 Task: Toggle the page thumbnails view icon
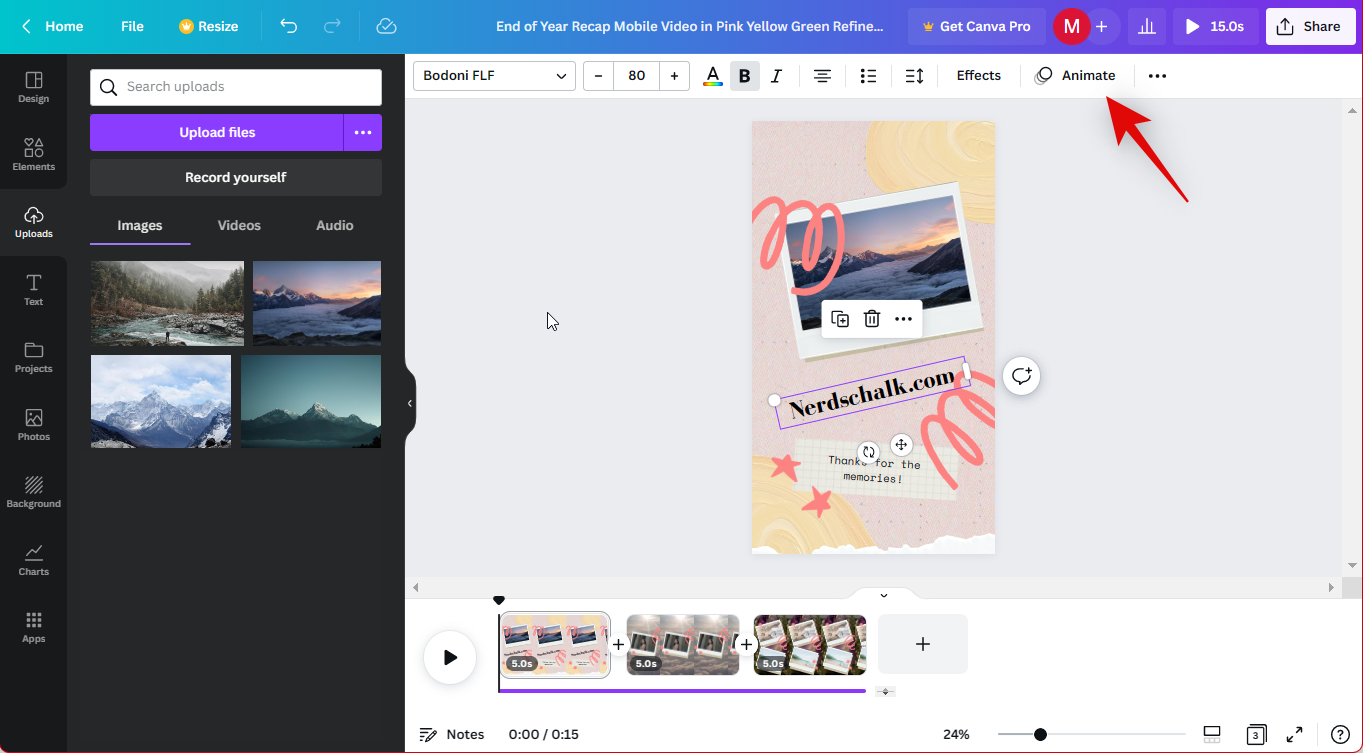coord(1212,734)
